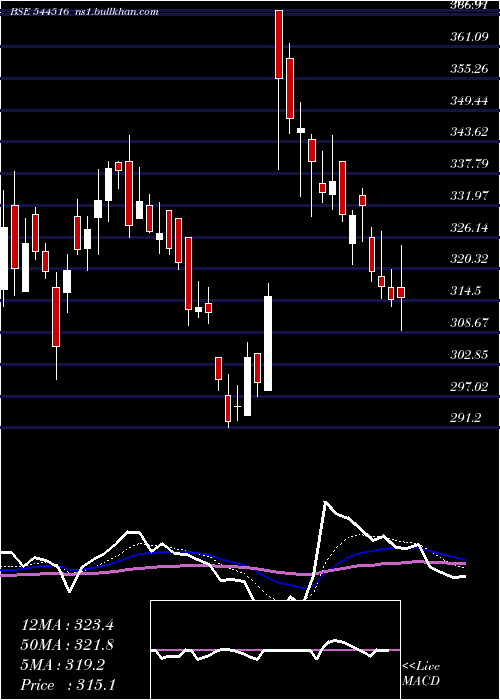The image size is (500, 700).
Task: Click the Price : 315.1 readout
Action: 68,685
